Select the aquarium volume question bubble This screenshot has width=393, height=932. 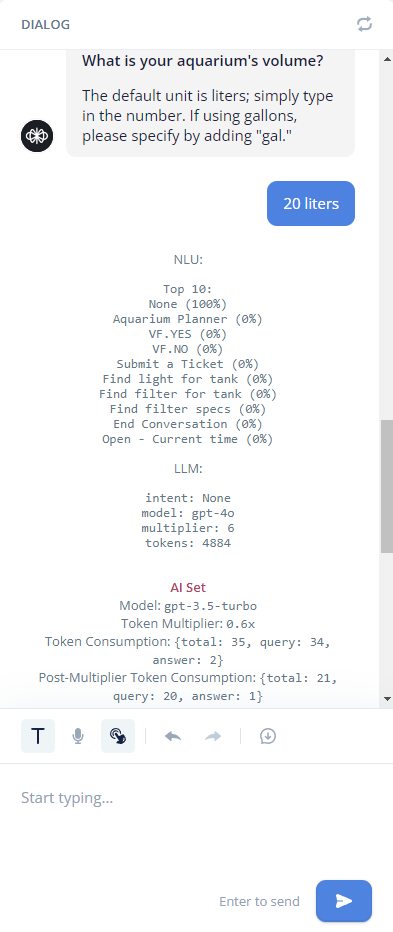point(210,102)
